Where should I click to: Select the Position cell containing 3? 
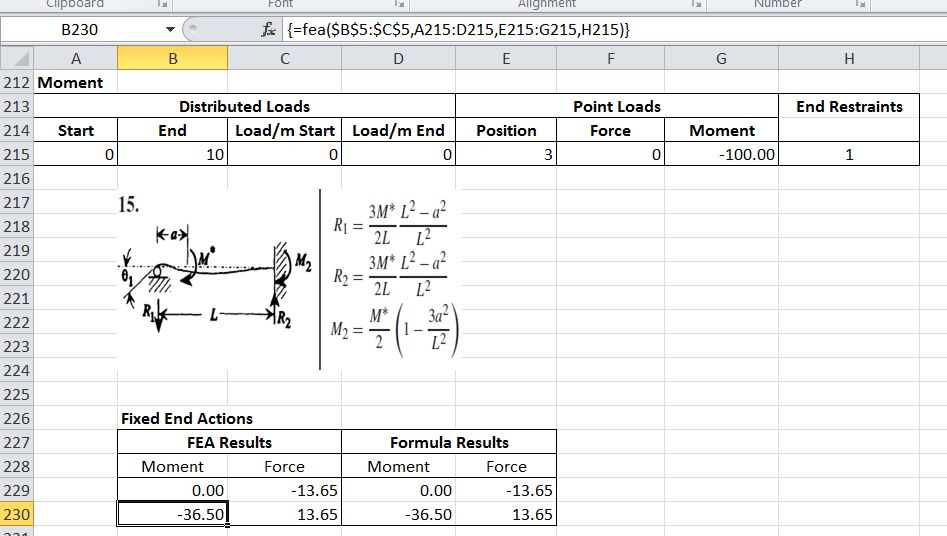[506, 155]
